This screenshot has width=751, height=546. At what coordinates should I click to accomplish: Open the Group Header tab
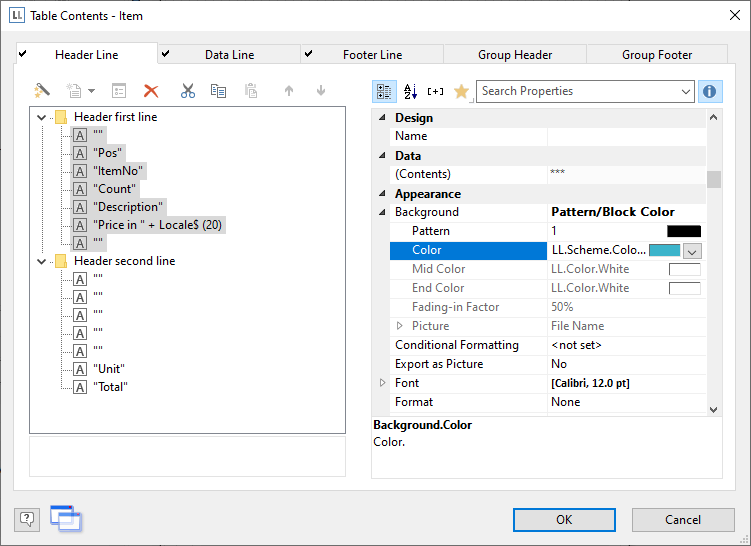pos(515,55)
